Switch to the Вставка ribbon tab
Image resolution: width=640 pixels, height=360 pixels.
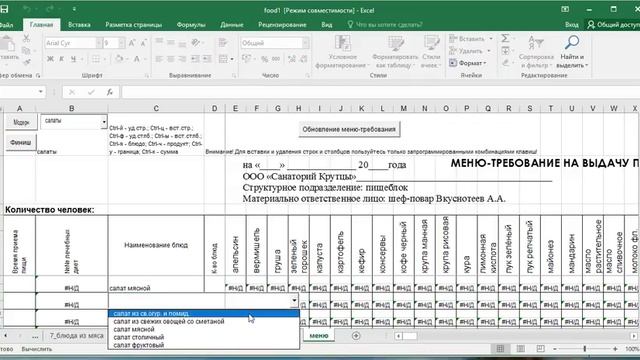(79, 24)
